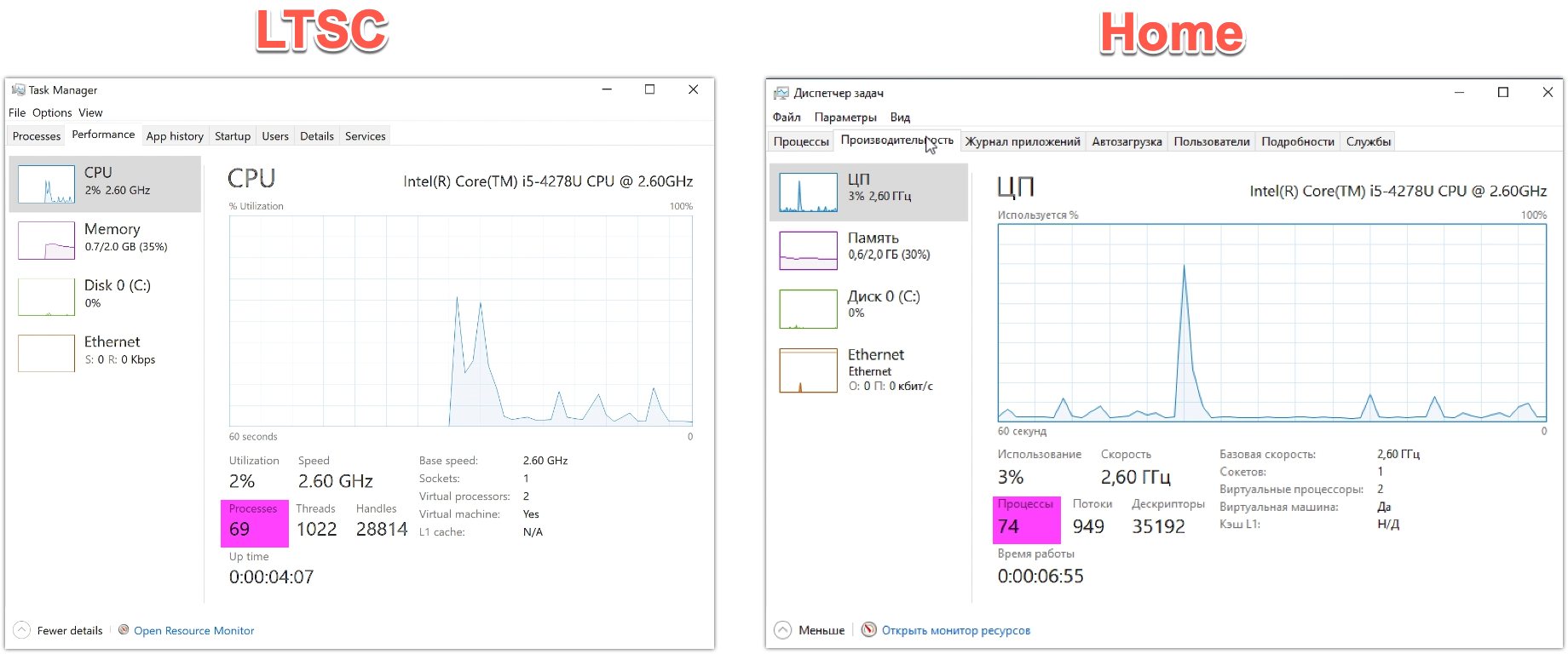Switch to the Services tab

point(366,136)
